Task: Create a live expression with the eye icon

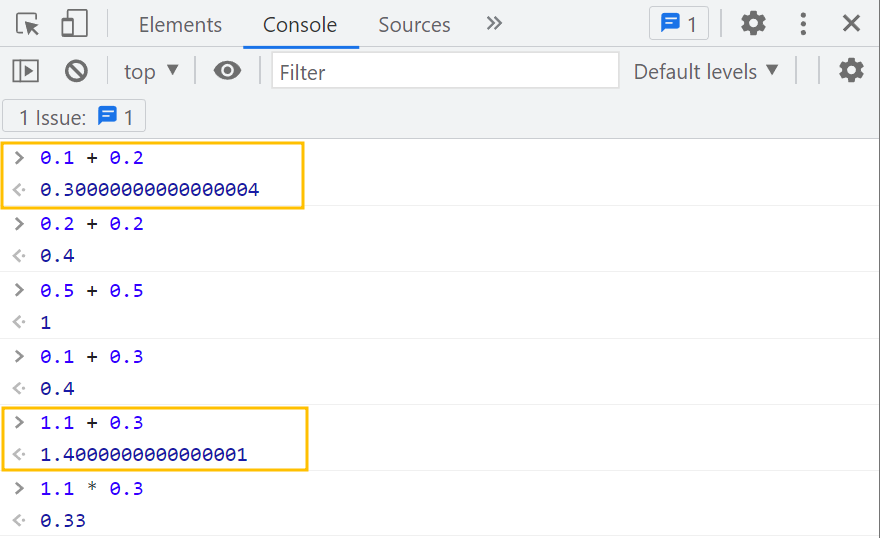Action: point(227,71)
